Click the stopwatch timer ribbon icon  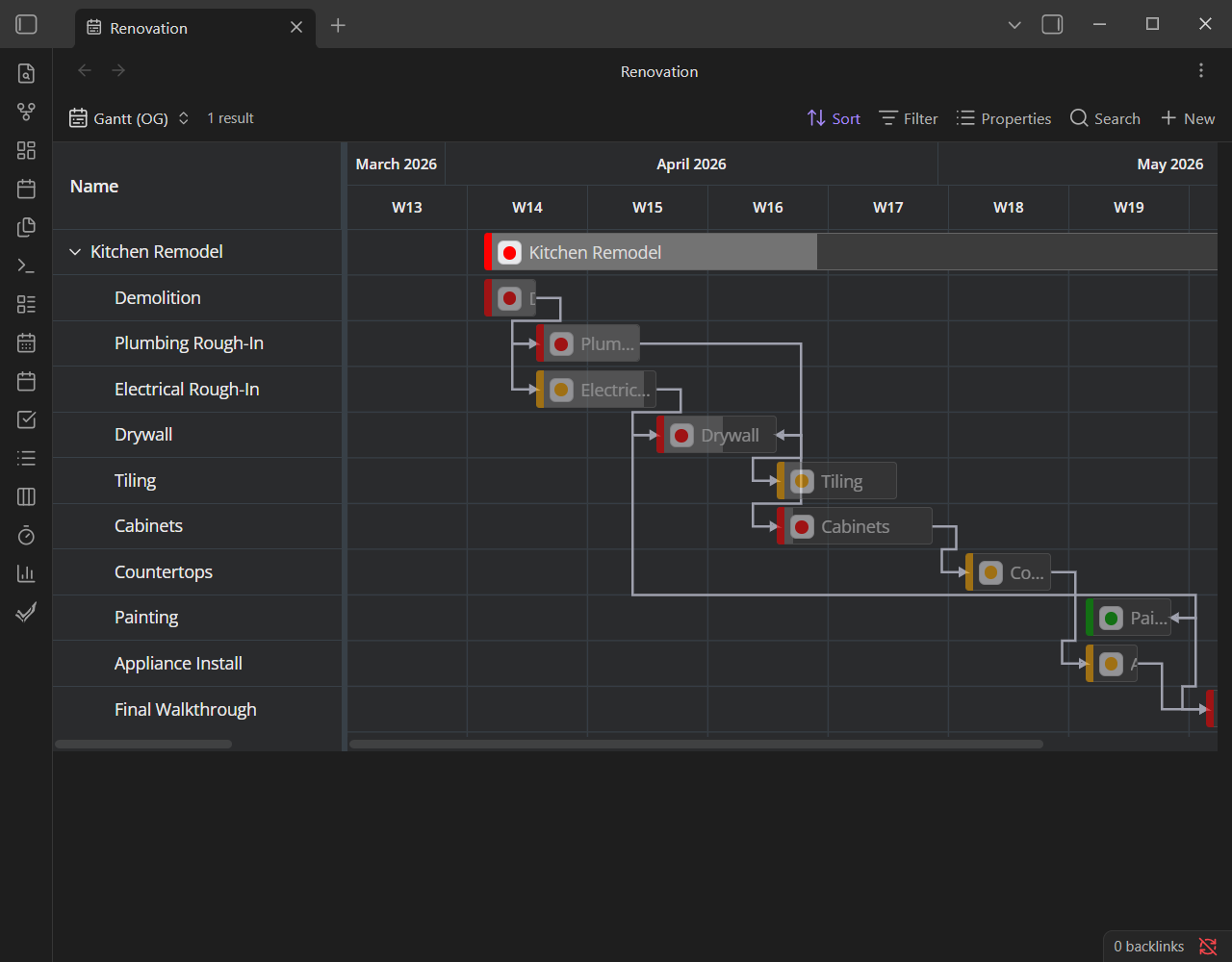click(x=27, y=535)
